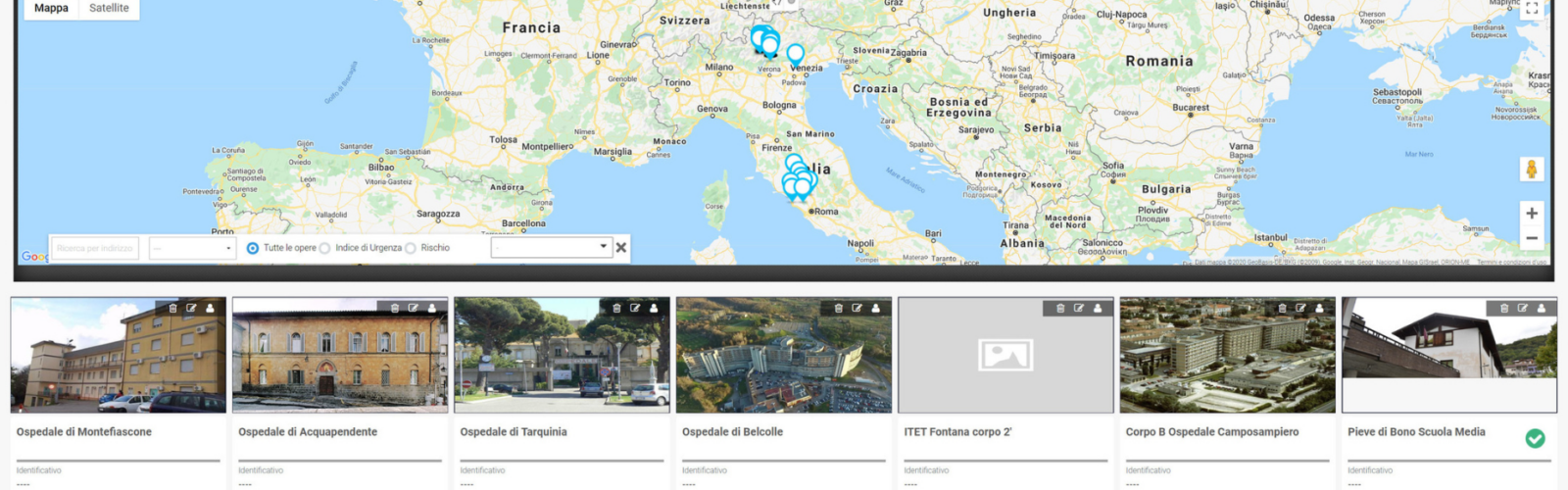Viewport: 1568px width, 490px height.
Task: Open Corpo B Ospedale Camposampiero thumbnail
Action: (x=1228, y=355)
